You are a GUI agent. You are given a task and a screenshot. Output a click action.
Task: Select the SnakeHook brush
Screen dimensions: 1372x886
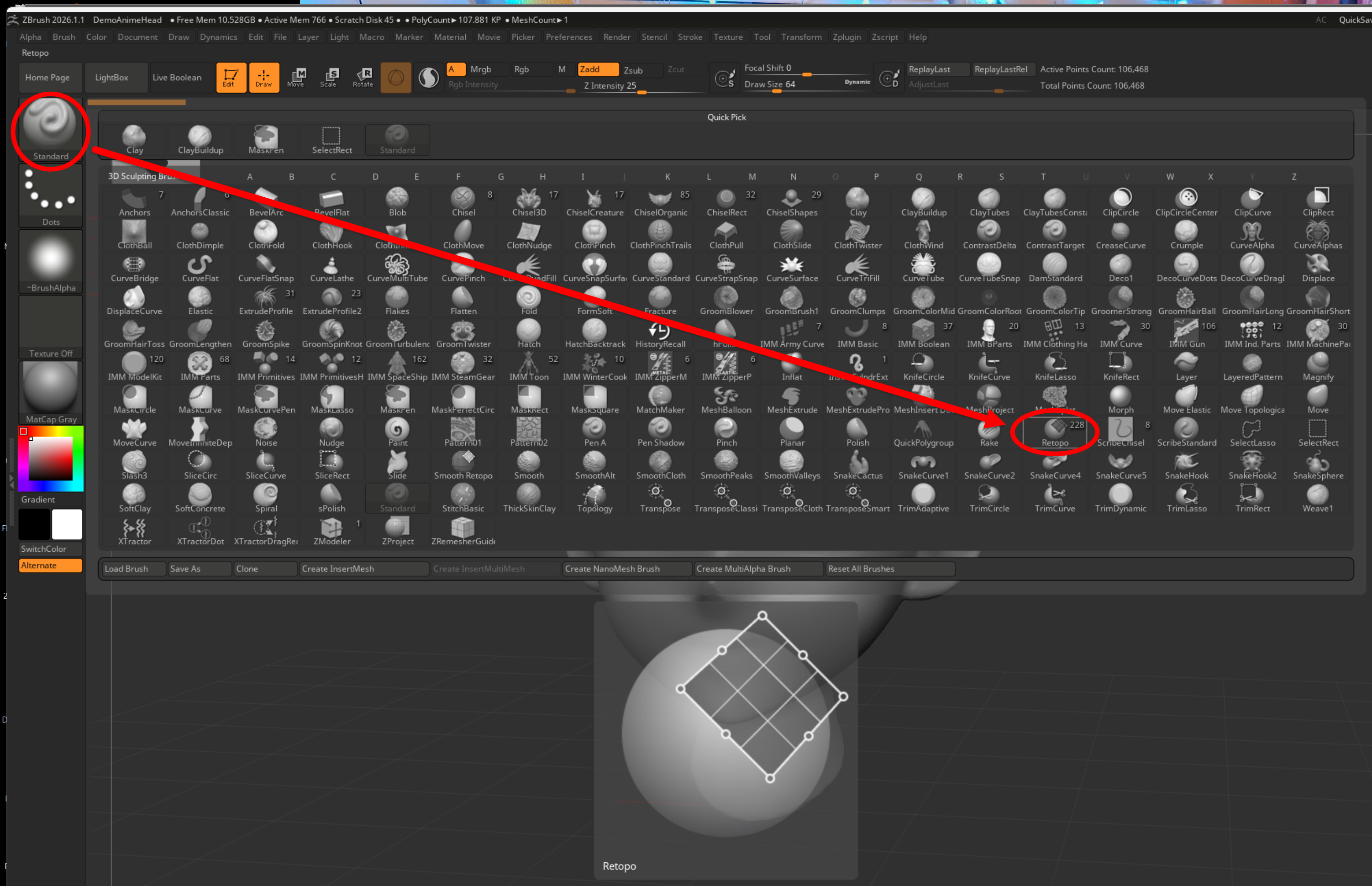1186,465
